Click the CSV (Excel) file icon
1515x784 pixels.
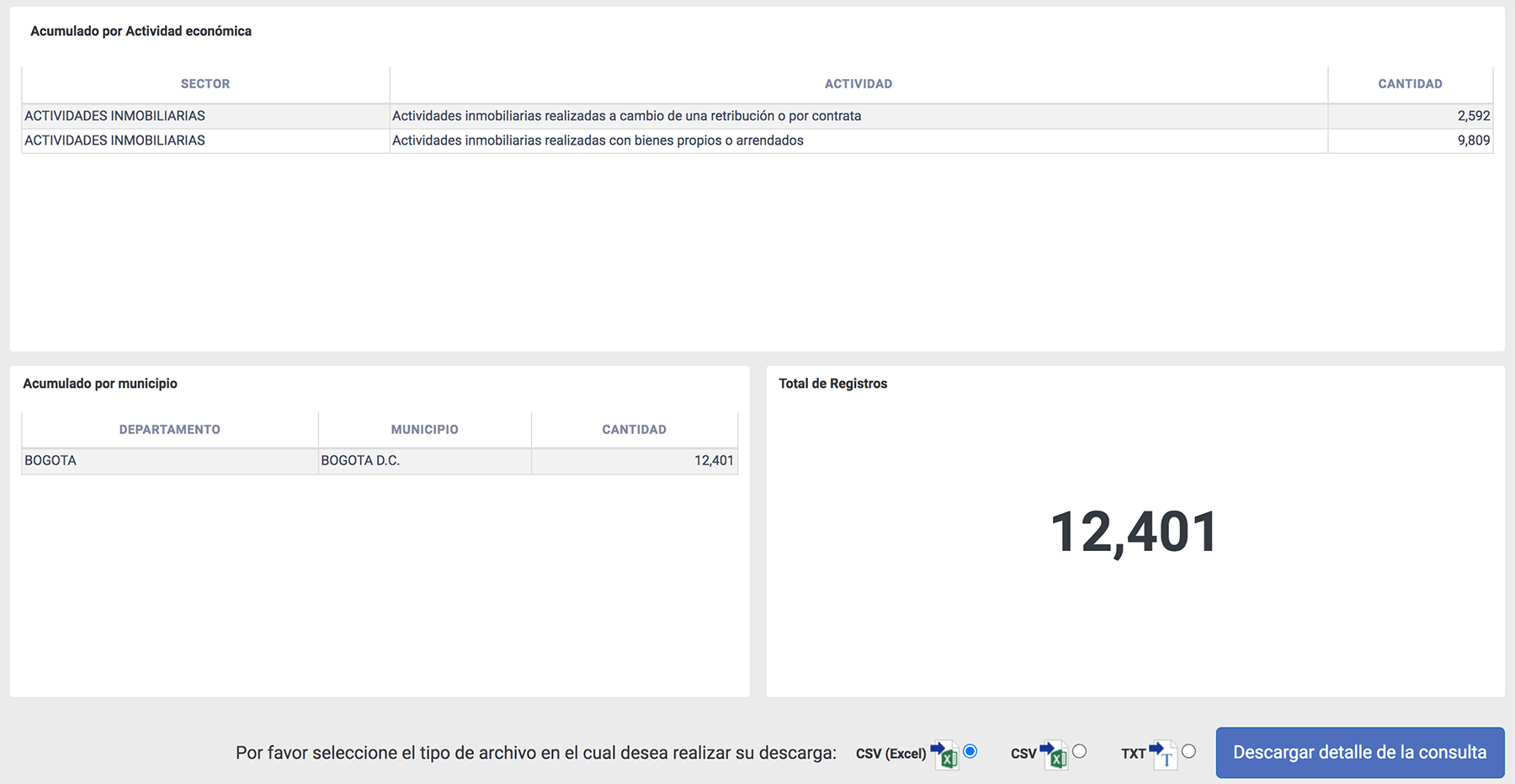tap(944, 754)
